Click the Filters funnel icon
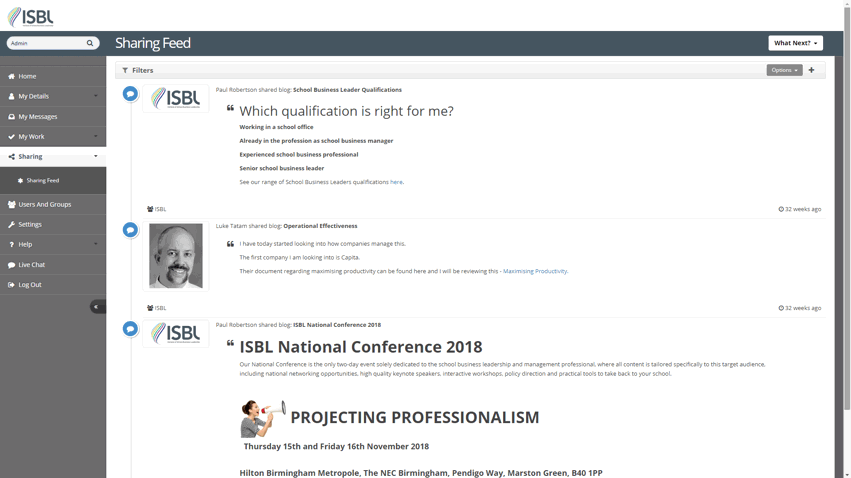 (x=125, y=71)
